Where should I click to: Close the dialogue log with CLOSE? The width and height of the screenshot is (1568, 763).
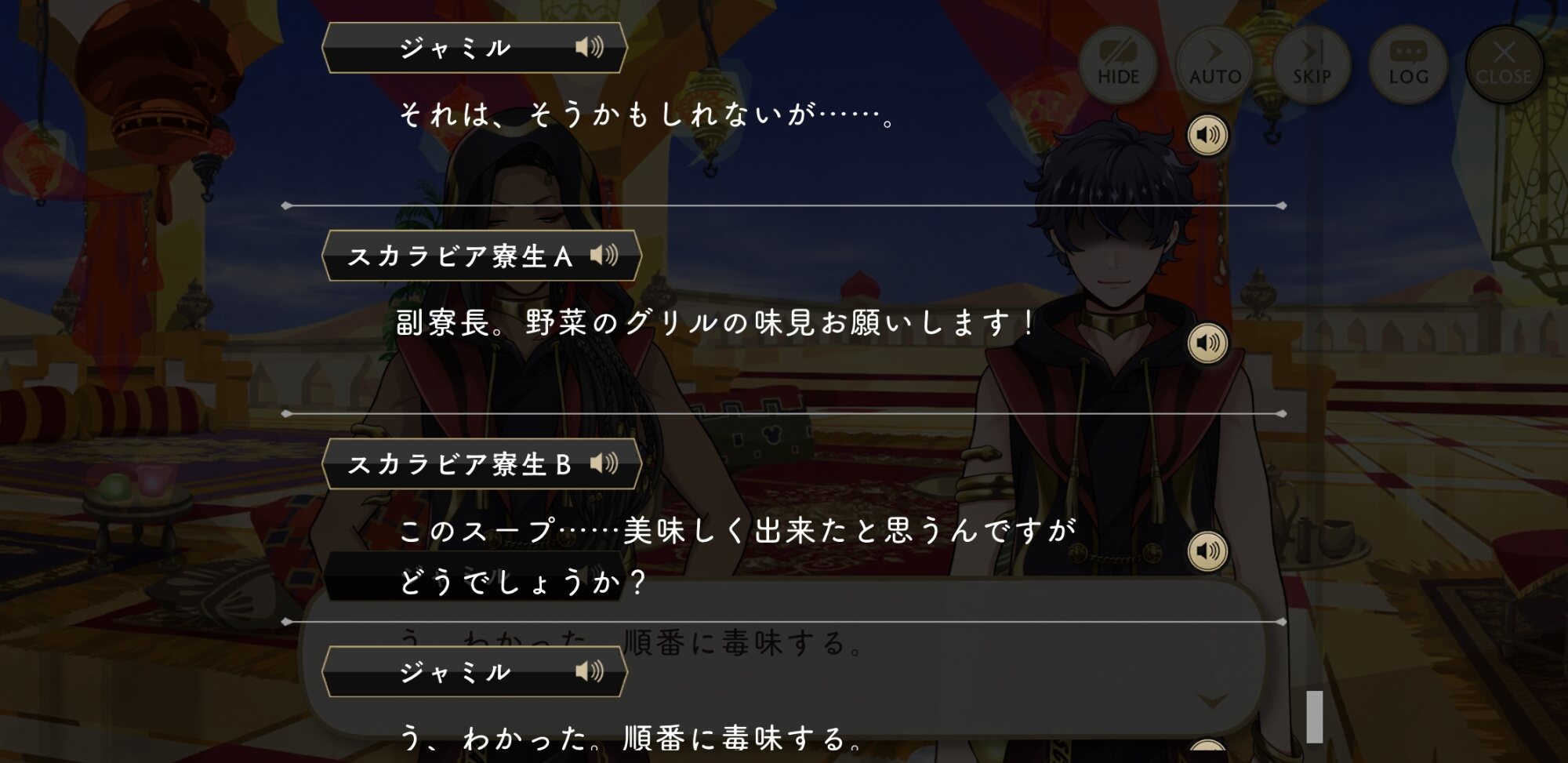coord(1504,64)
